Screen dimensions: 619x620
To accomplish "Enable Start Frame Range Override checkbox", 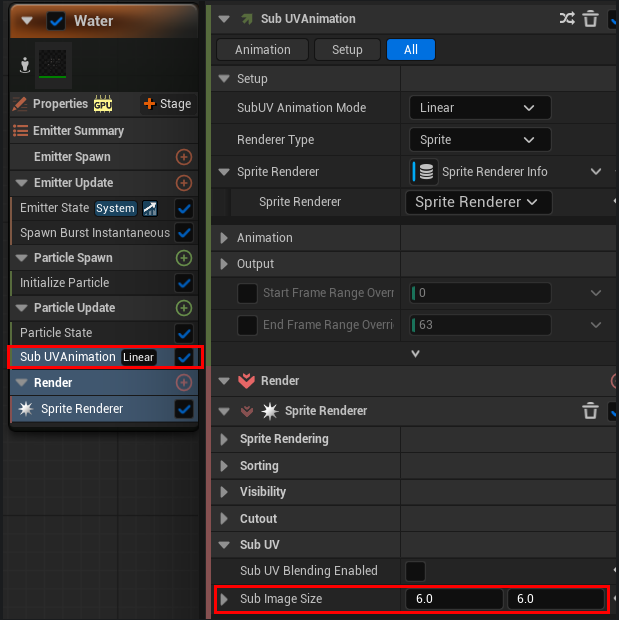I will tap(248, 293).
